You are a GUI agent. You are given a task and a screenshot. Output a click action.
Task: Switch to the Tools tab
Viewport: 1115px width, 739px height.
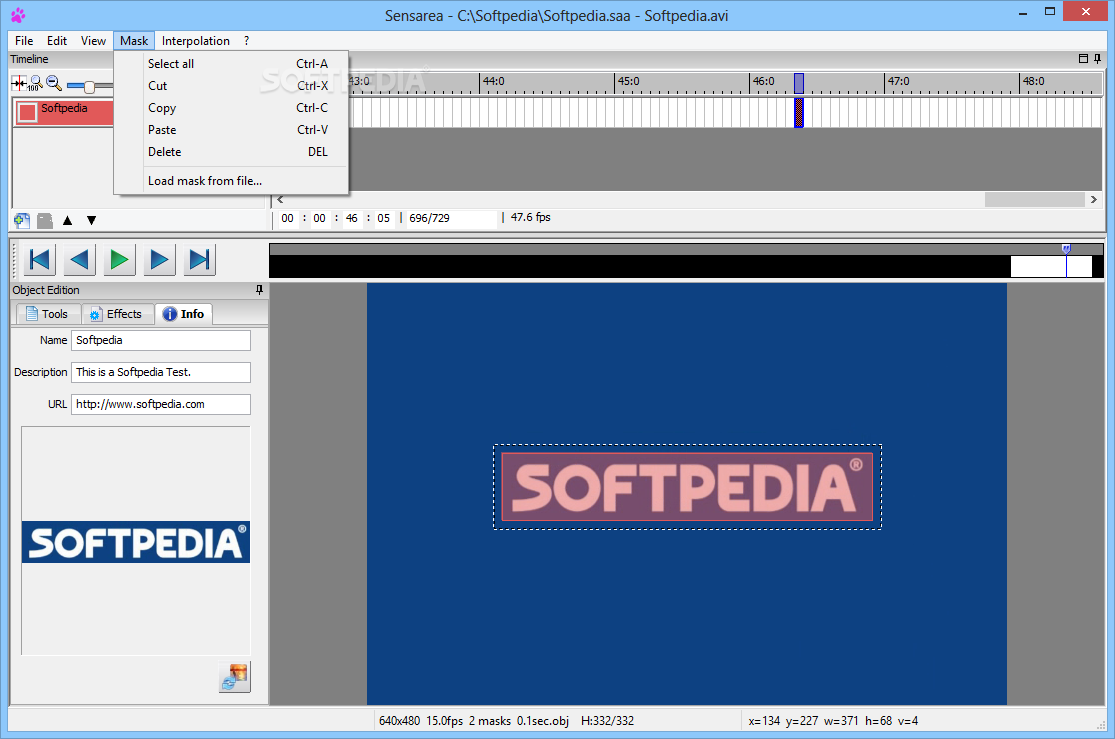tap(47, 314)
